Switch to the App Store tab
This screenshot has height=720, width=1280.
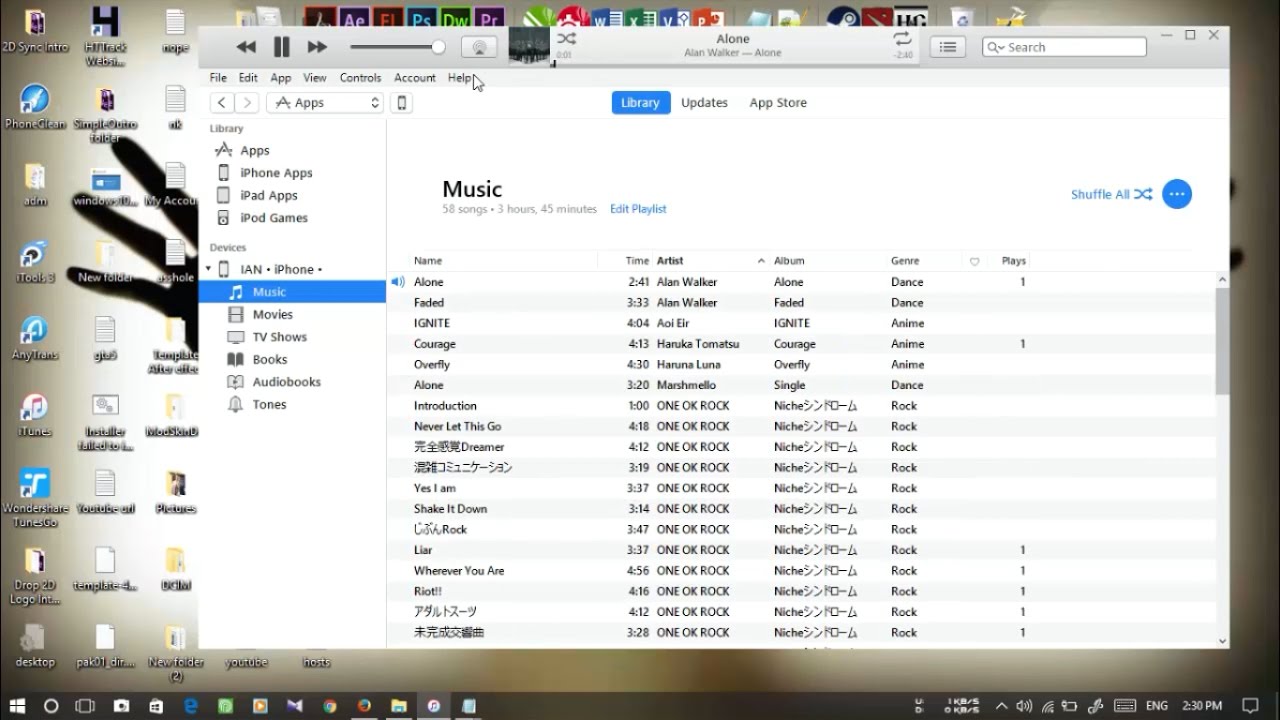[778, 103]
